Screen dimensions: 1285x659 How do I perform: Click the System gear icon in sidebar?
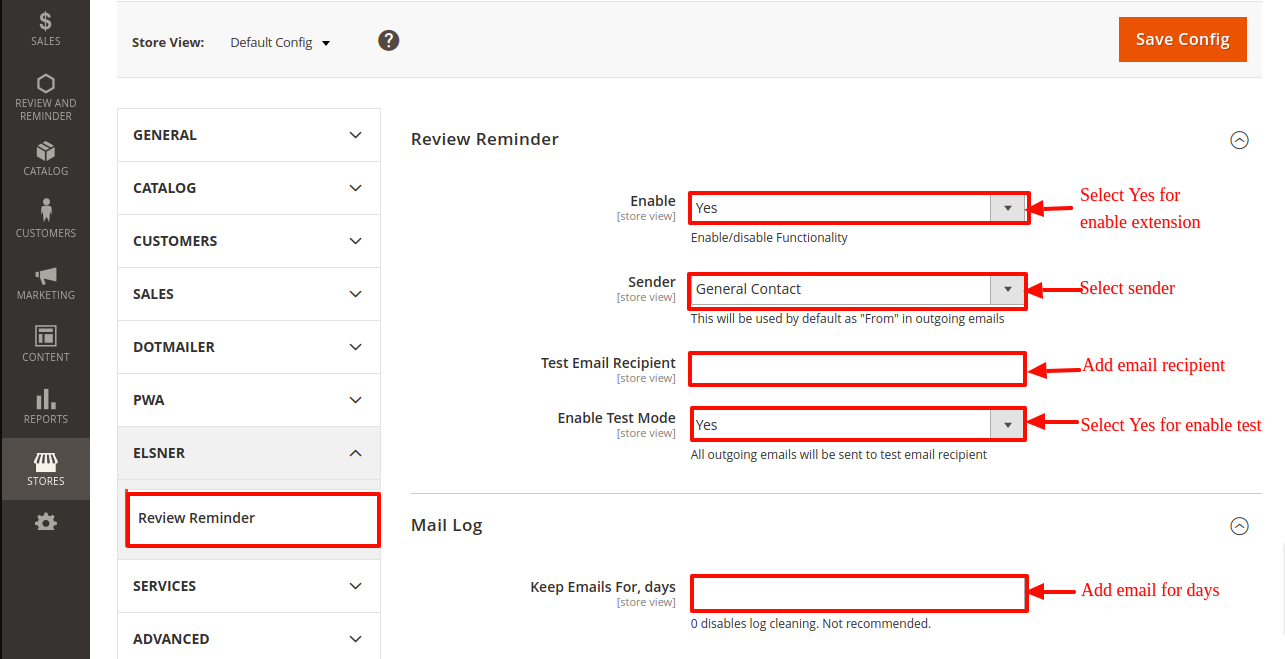point(45,521)
